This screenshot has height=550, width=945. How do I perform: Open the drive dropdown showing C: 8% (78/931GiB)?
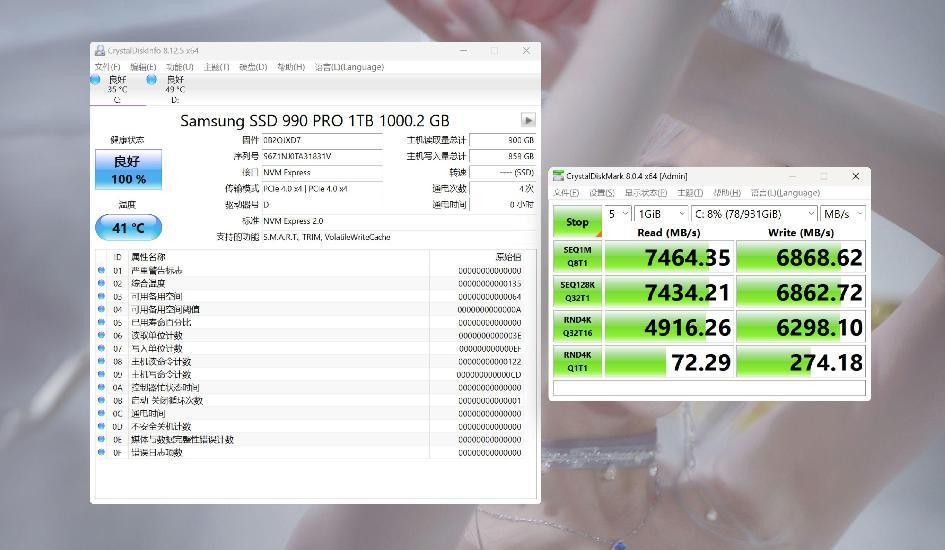755,214
